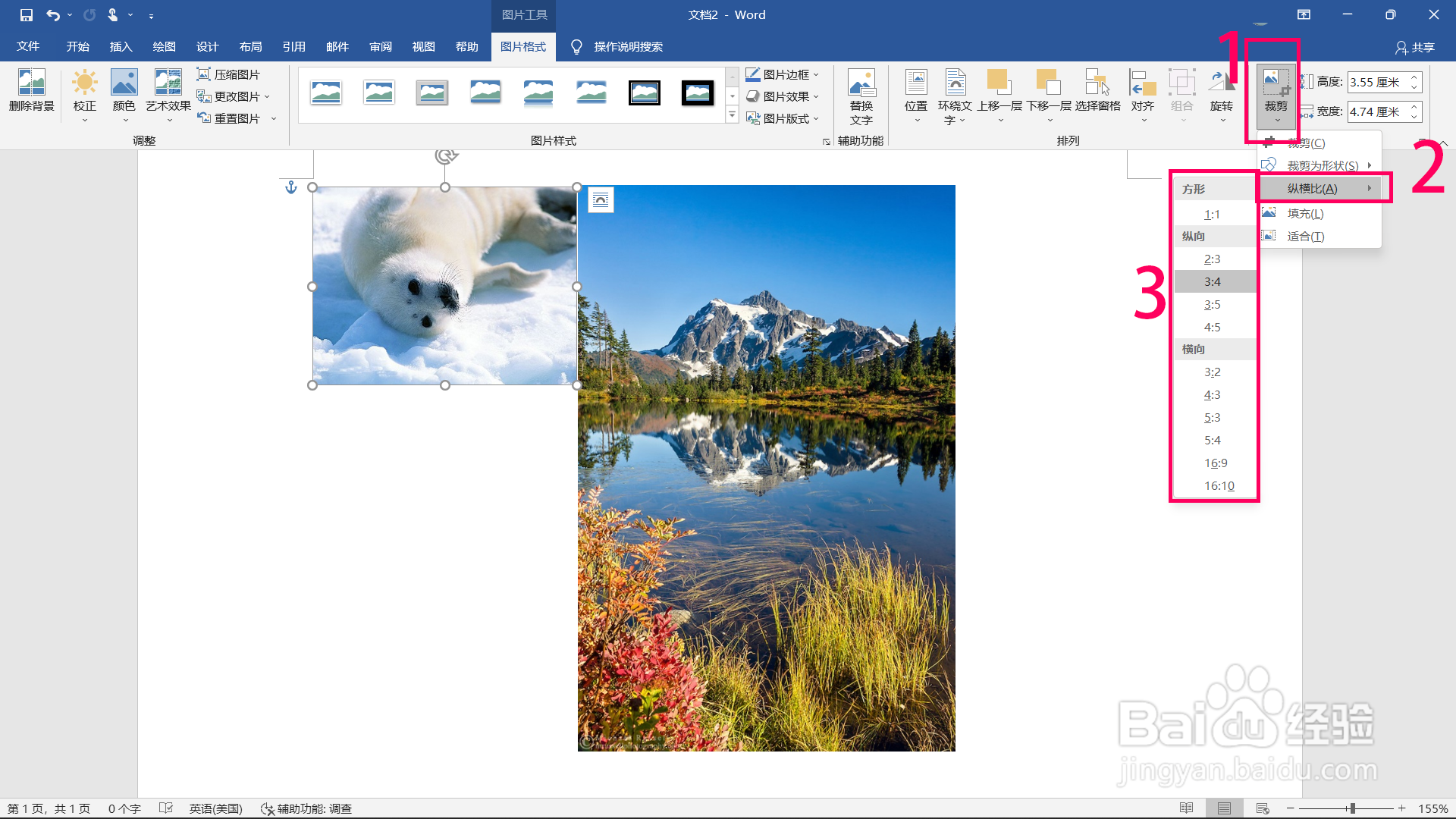The width and height of the screenshot is (1456, 819).
Task: Click the zoom slider in status bar
Action: 1352,808
